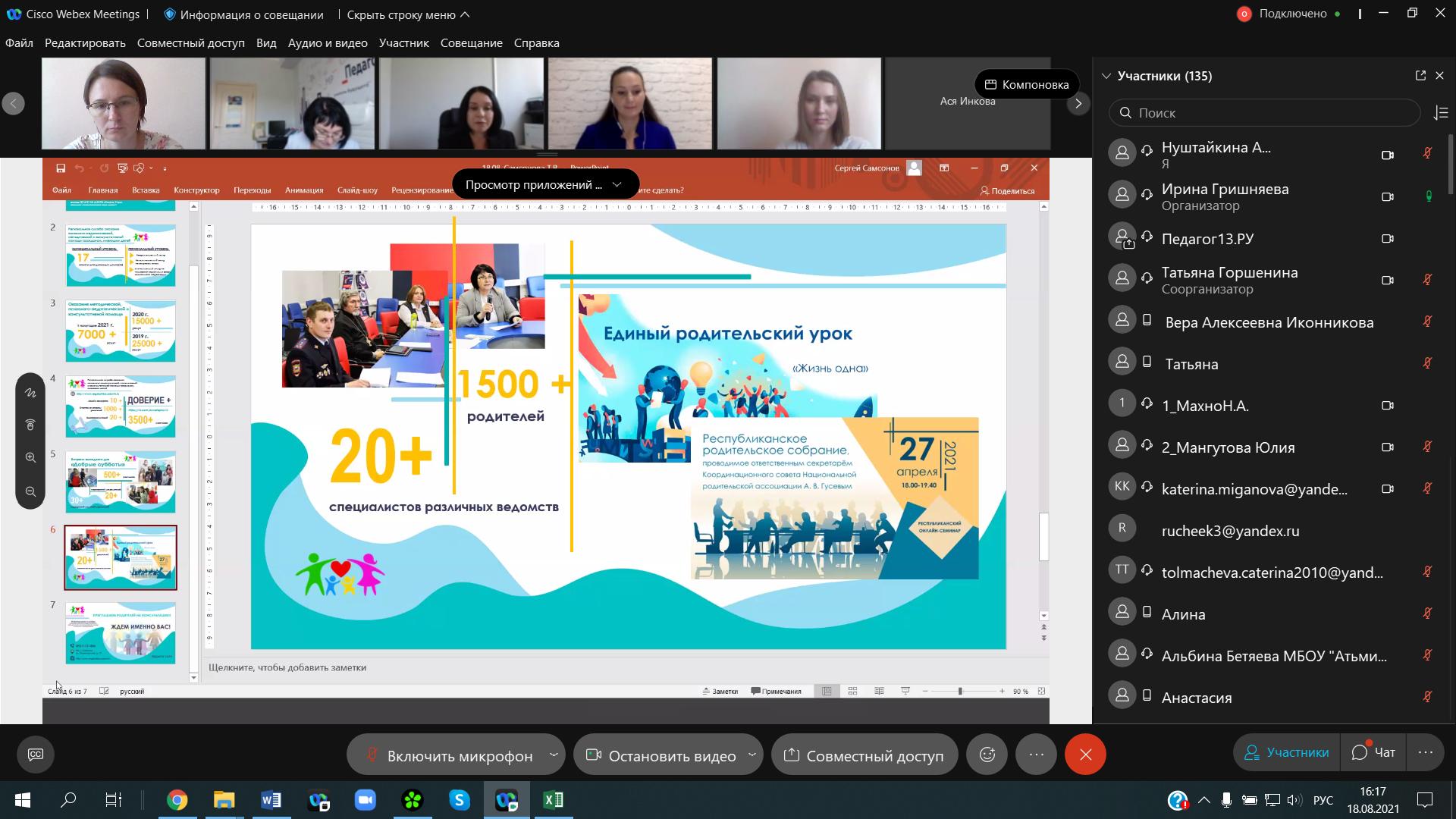Expand Просмотр приложений dropdown
This screenshot has width=1456, height=819.
click(x=544, y=184)
